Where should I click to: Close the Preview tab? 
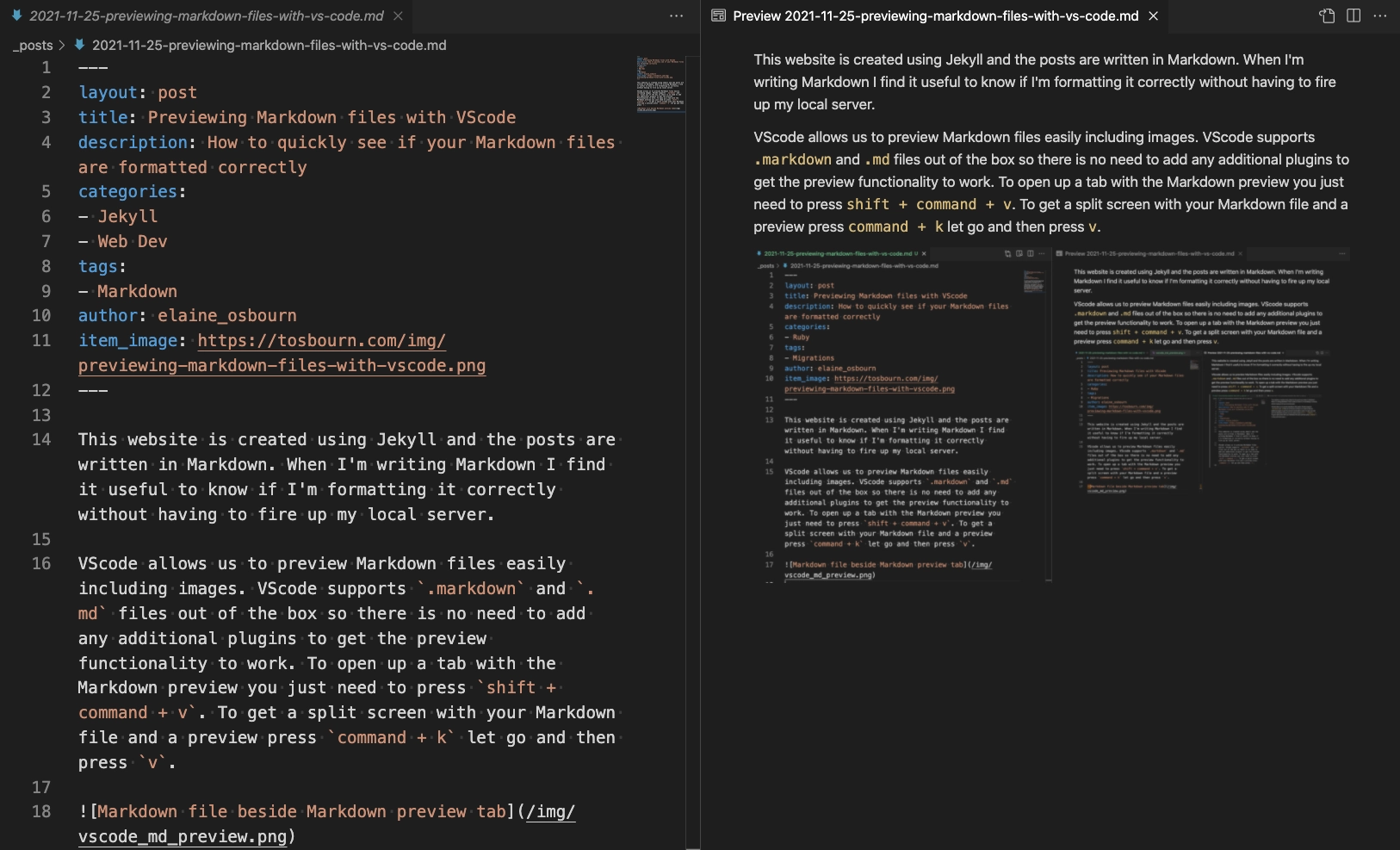pos(1154,16)
